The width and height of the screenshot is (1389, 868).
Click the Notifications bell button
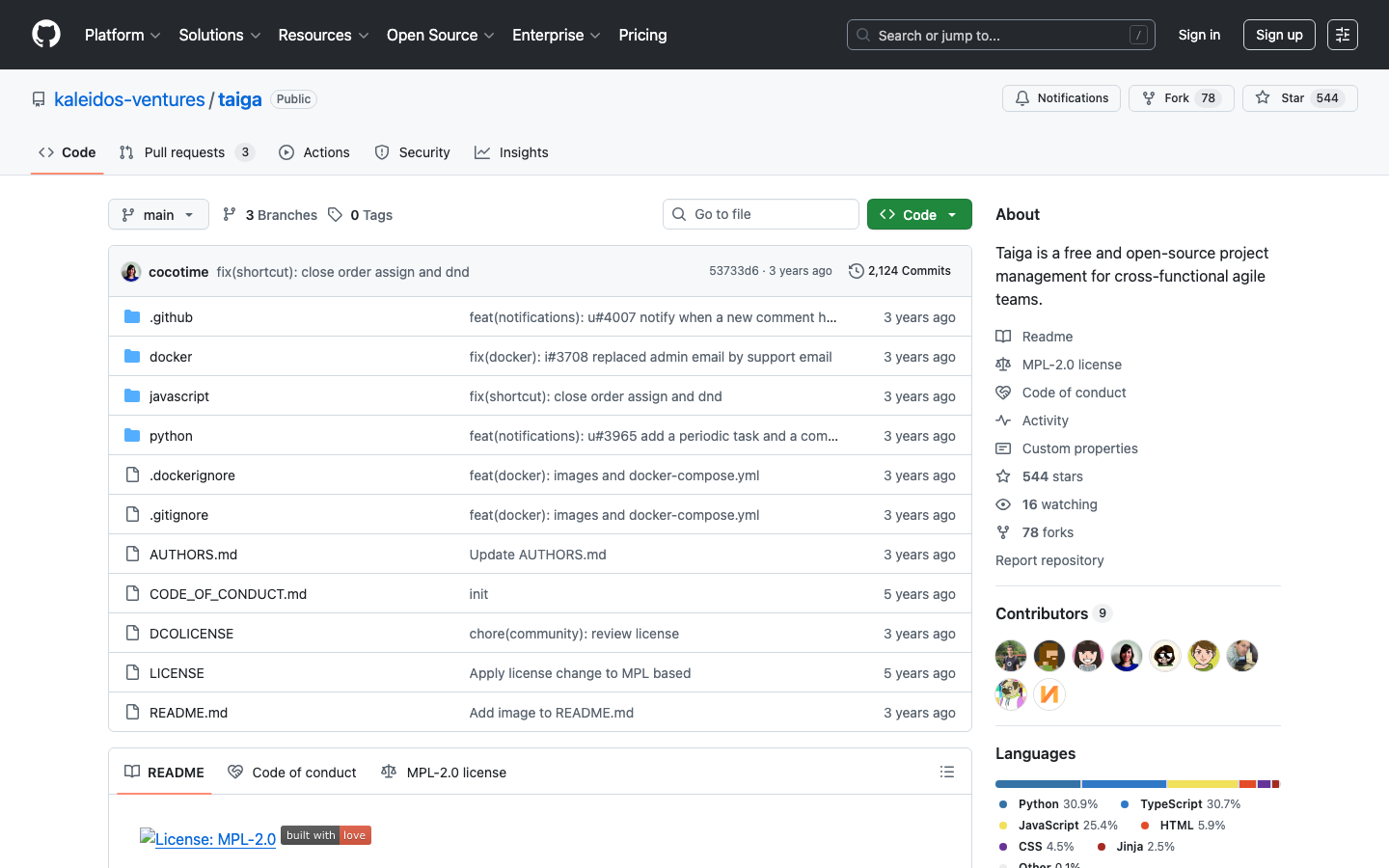pos(1061,98)
